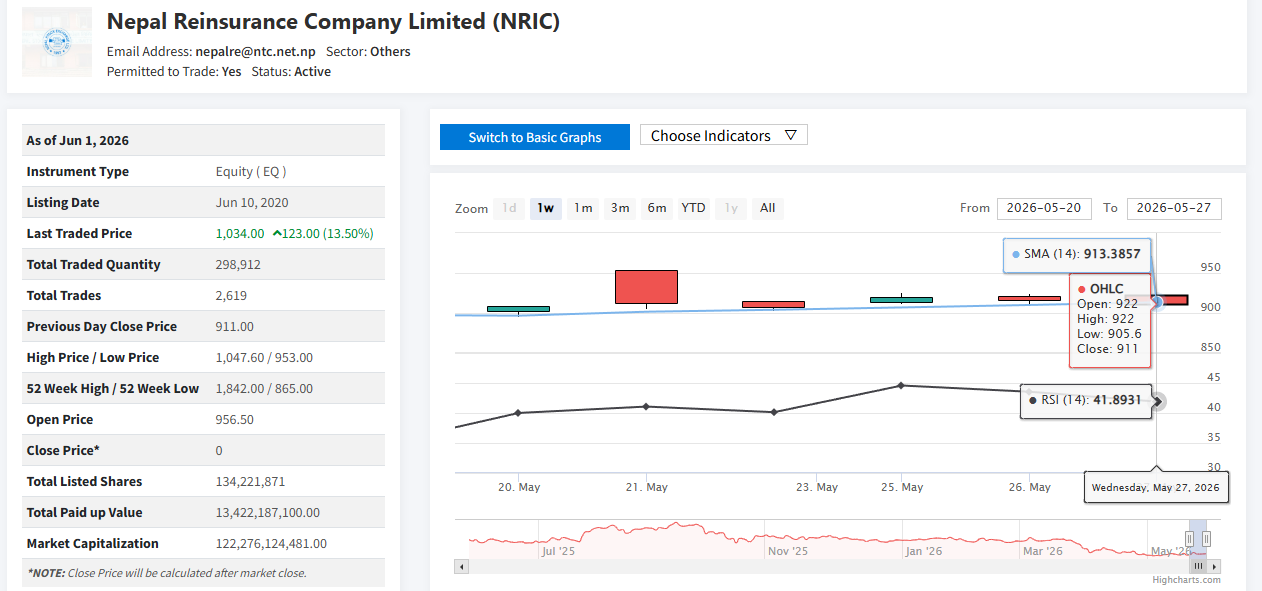Select the 1y zoom range

[731, 208]
